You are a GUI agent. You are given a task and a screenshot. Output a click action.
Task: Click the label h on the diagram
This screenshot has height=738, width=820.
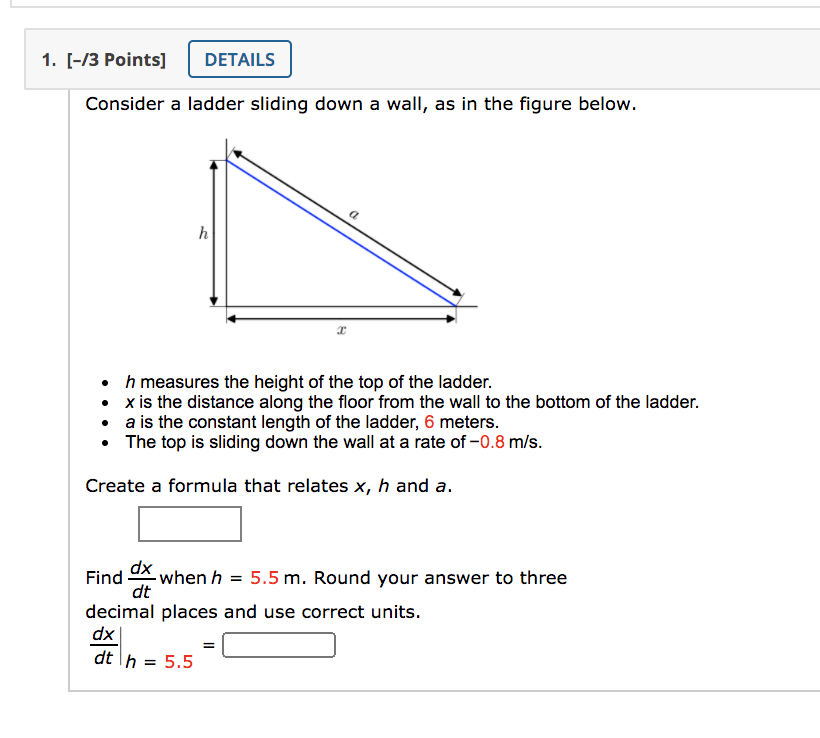[x=203, y=232]
